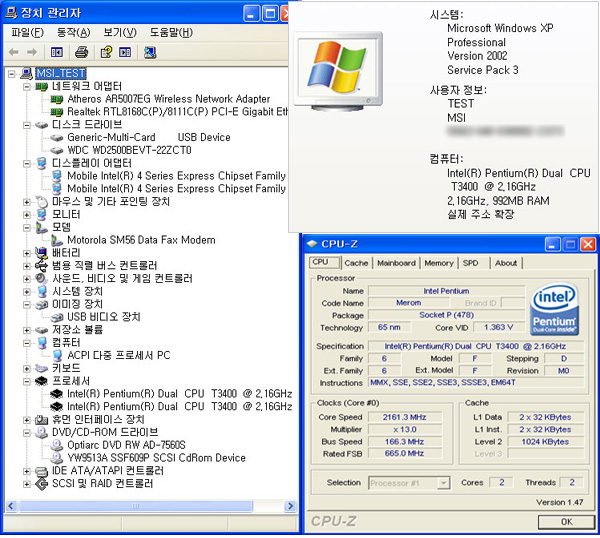Collapse the 네트워크 어댑터 branch

26,86
